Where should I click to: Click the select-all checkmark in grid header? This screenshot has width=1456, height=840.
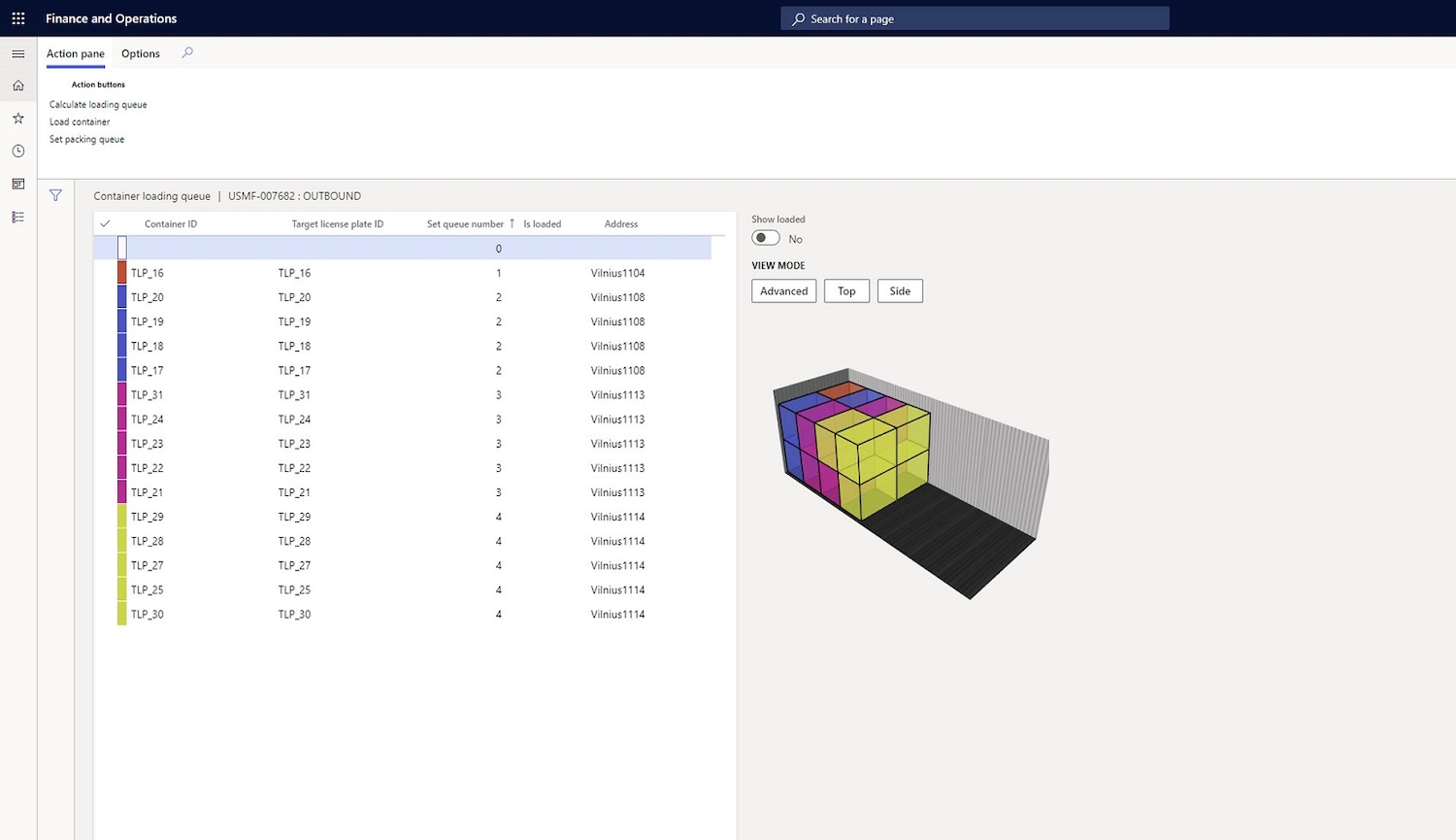pos(106,223)
